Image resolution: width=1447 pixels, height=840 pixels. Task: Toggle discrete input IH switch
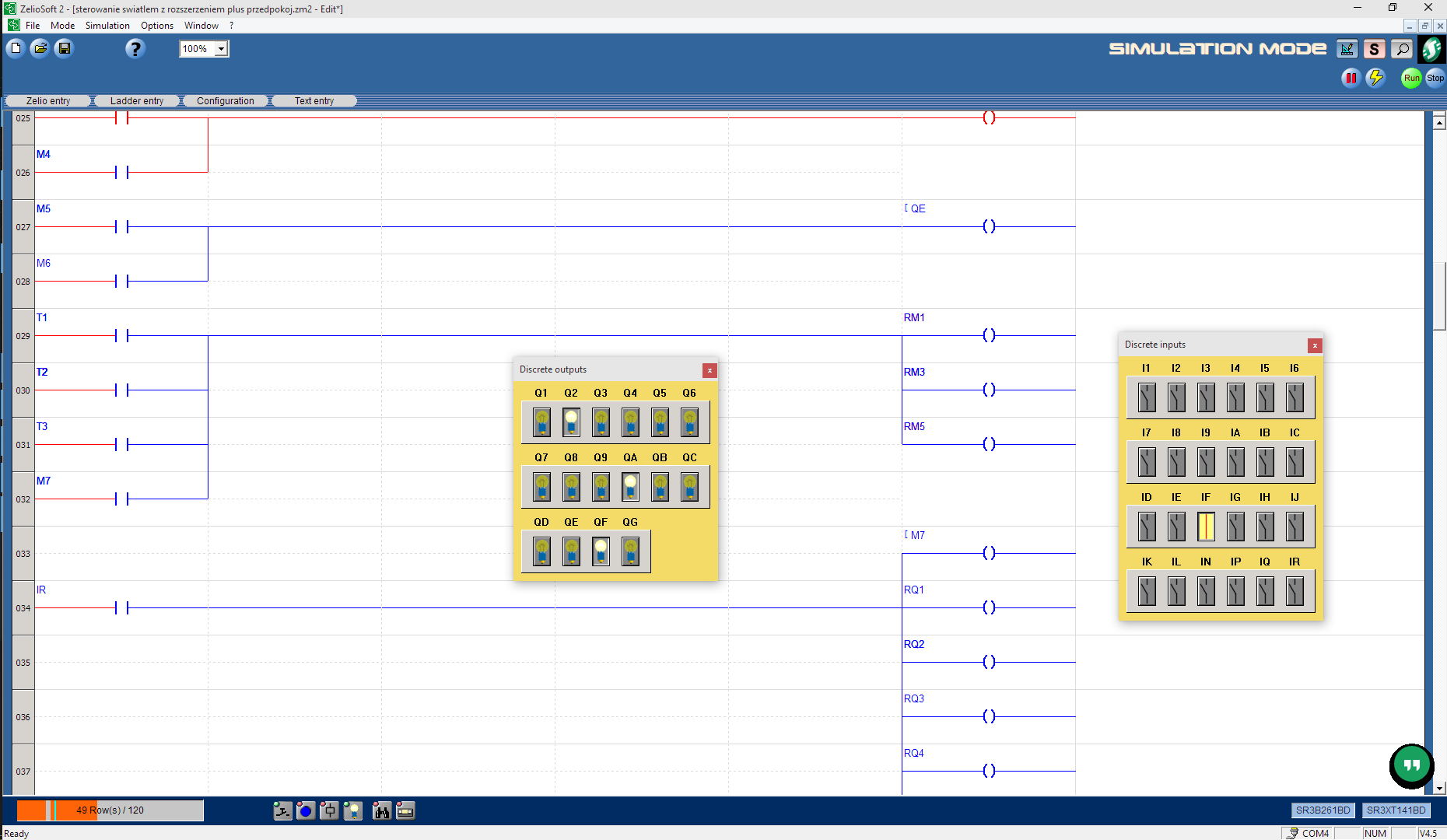click(x=1265, y=527)
